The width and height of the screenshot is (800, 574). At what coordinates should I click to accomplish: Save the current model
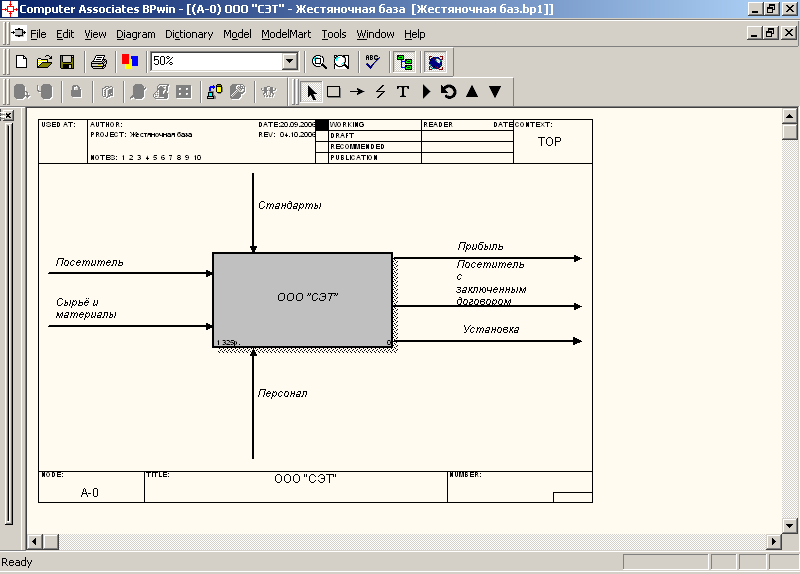click(x=67, y=62)
